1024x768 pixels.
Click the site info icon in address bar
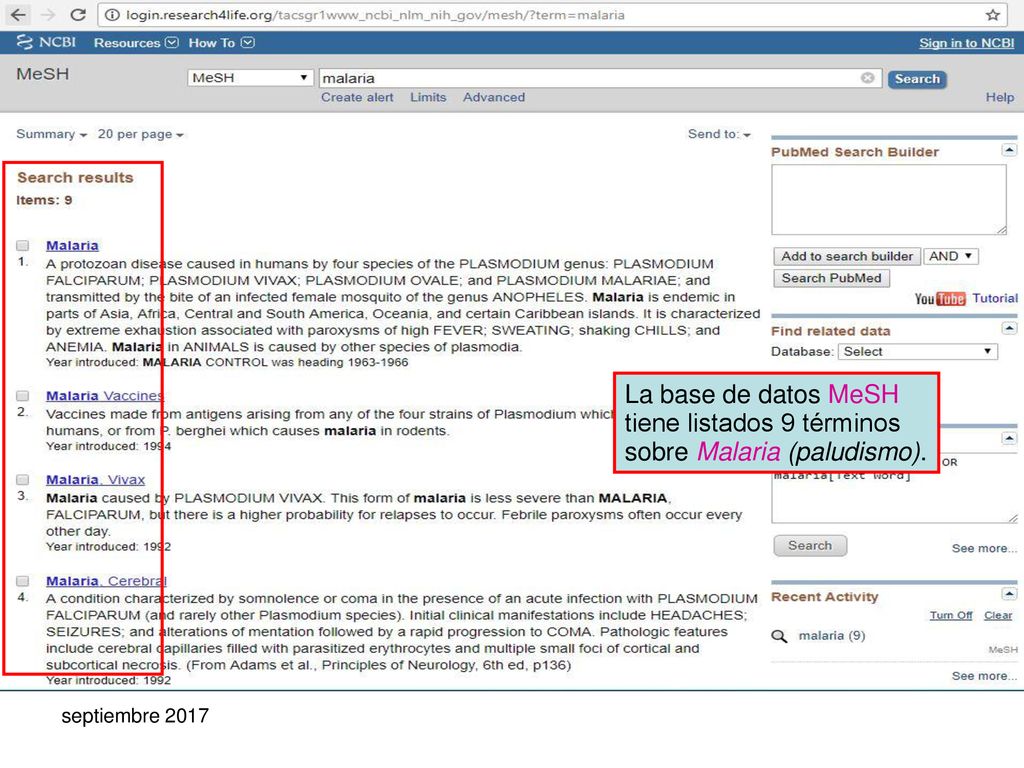pos(112,14)
